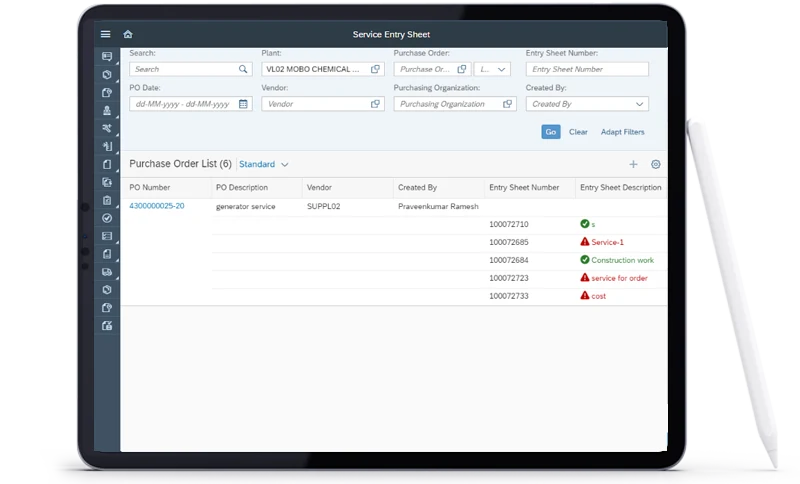Viewport: 800px width, 484px height.
Task: Click the magnifier icon in Search field
Action: tap(243, 69)
